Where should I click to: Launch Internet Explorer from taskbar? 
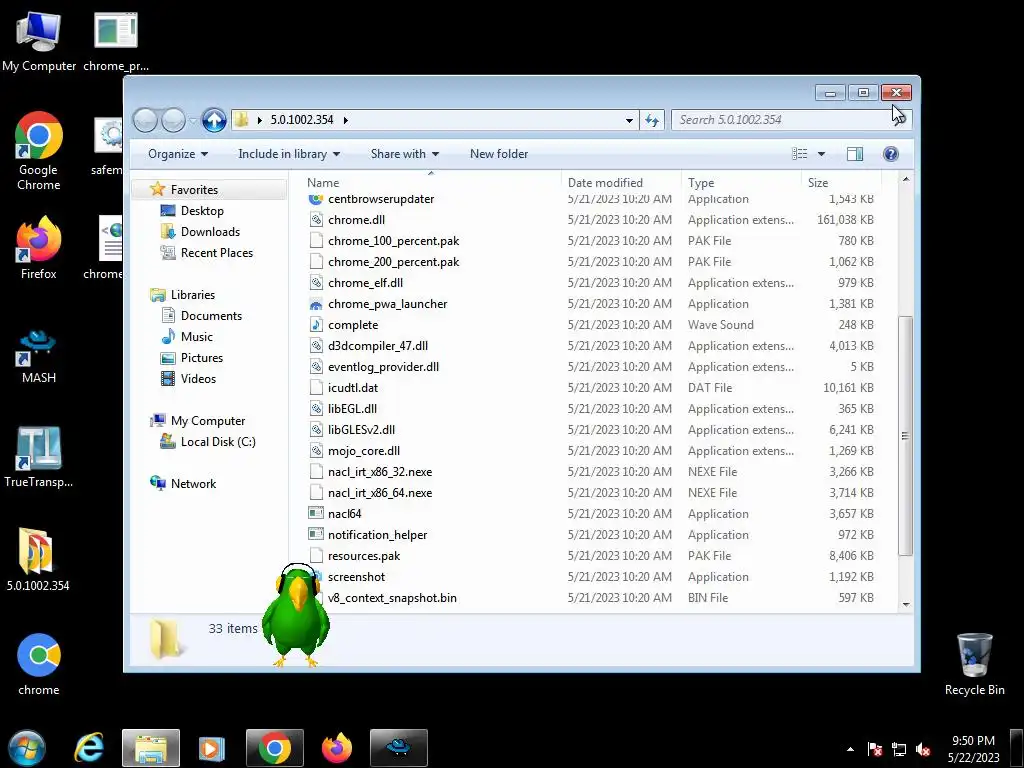coord(89,748)
